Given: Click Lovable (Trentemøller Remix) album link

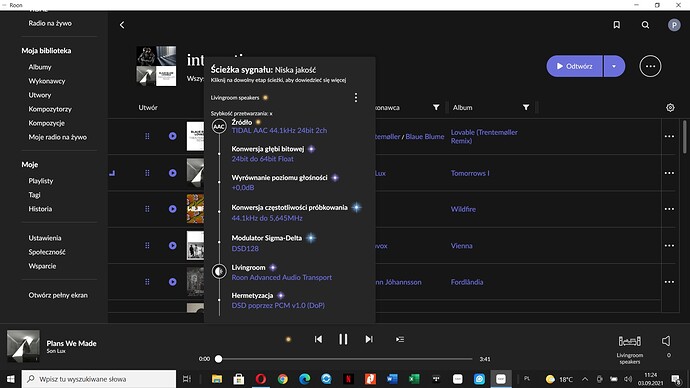Looking at the screenshot, I should point(484,136).
